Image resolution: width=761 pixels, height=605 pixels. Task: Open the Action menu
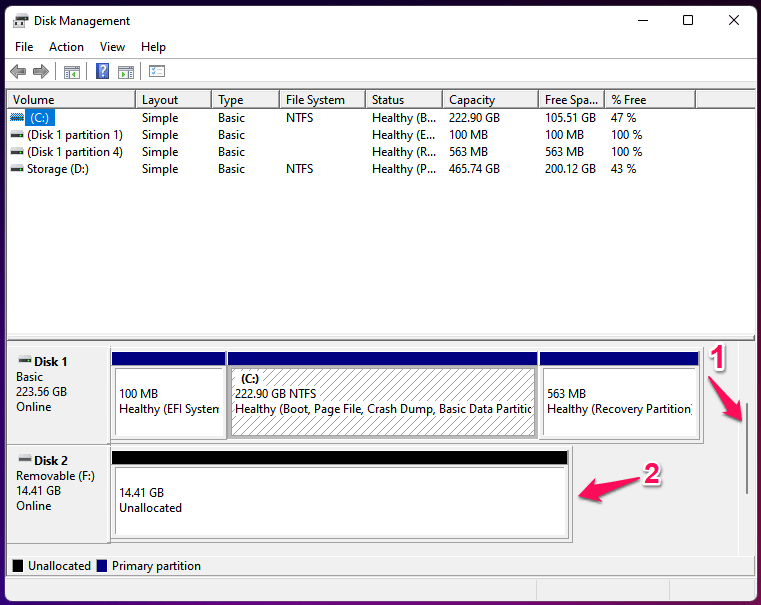(66, 47)
